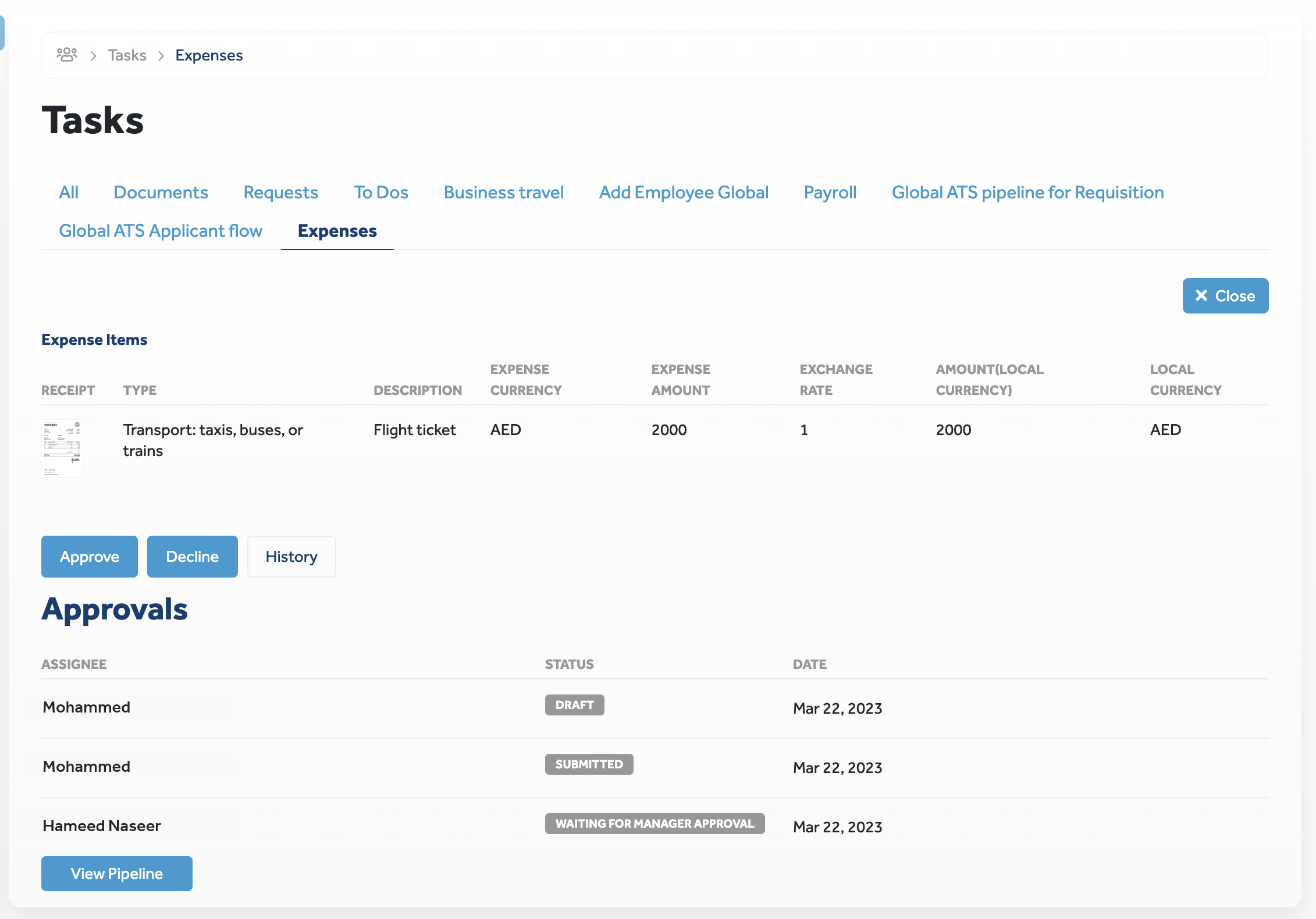This screenshot has height=919, width=1316.
Task: Click the people icon in breadcrumb
Action: pos(67,55)
